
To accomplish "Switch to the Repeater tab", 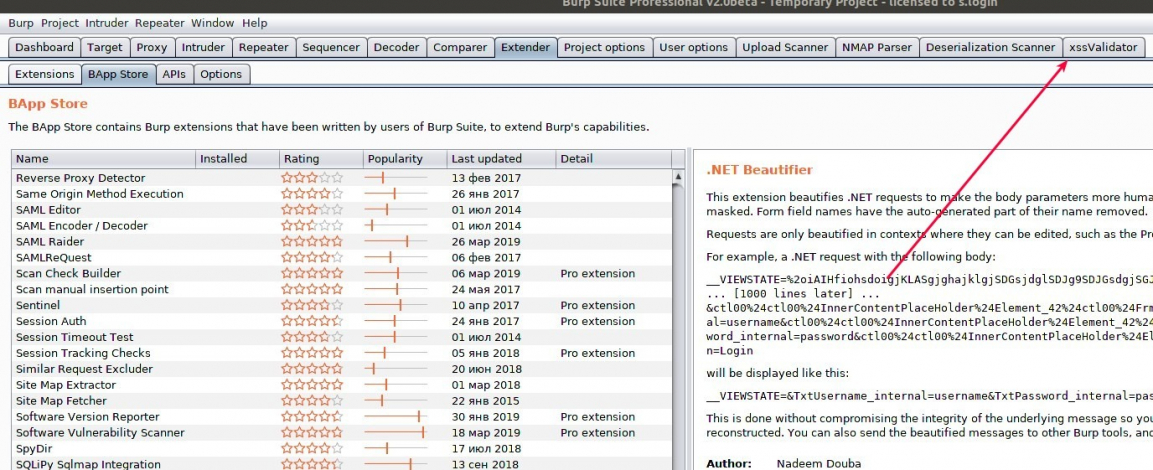I will (264, 47).
